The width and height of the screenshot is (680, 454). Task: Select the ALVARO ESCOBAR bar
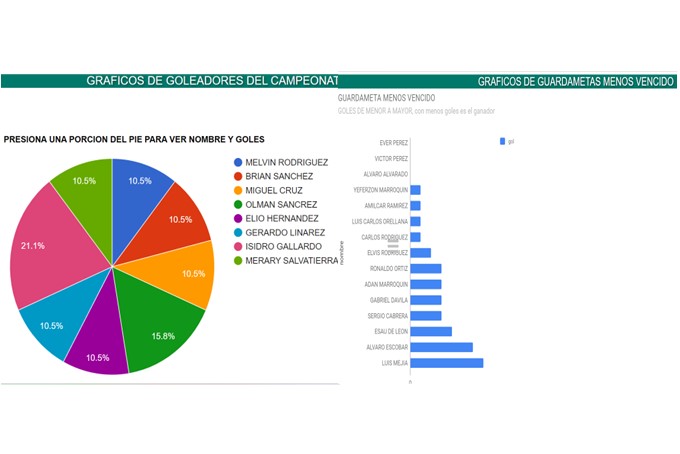(441, 347)
